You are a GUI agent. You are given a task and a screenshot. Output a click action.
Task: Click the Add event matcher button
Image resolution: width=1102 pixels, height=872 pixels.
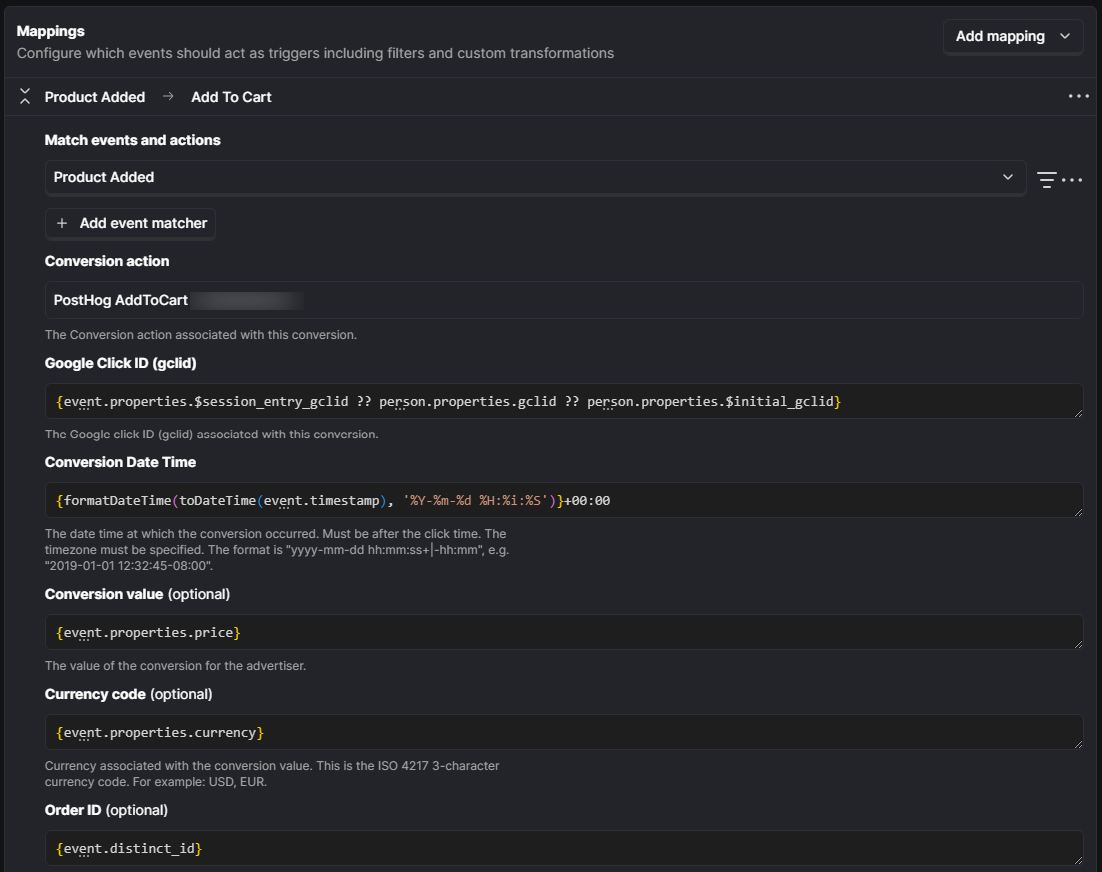pyautogui.click(x=131, y=223)
